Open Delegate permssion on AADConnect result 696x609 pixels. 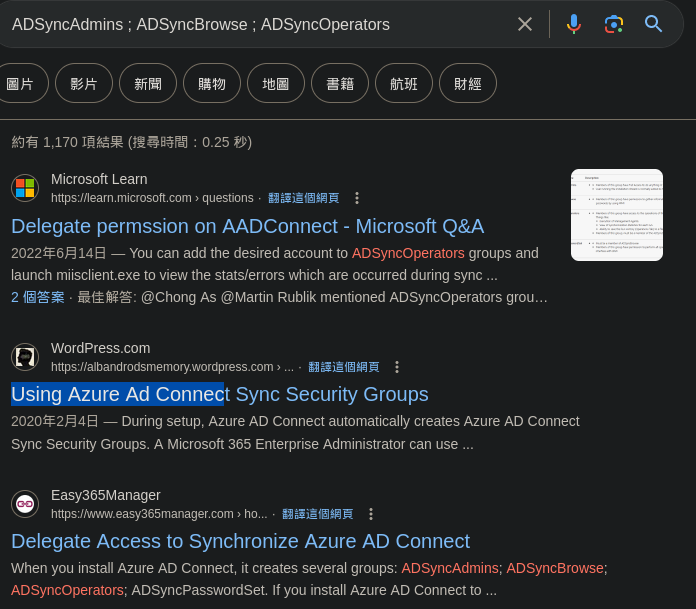click(x=247, y=226)
